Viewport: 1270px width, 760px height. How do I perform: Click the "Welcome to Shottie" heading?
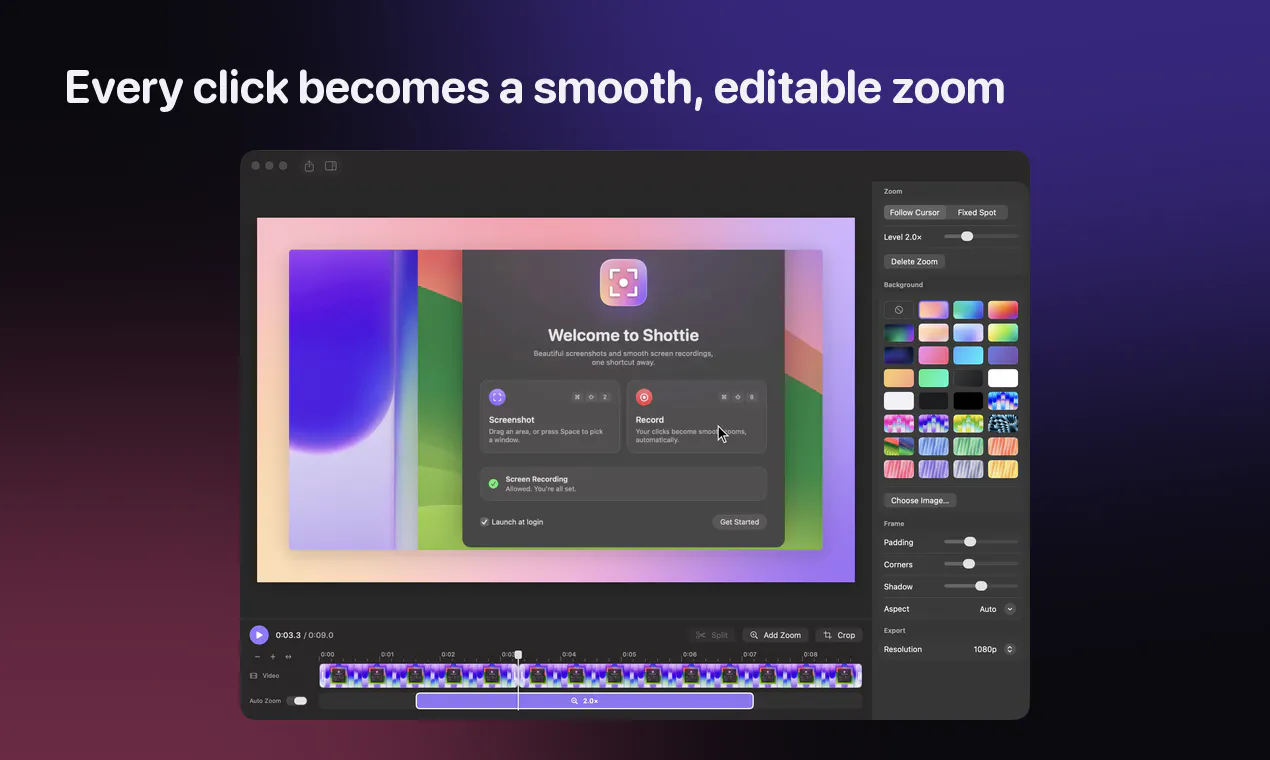pos(623,335)
